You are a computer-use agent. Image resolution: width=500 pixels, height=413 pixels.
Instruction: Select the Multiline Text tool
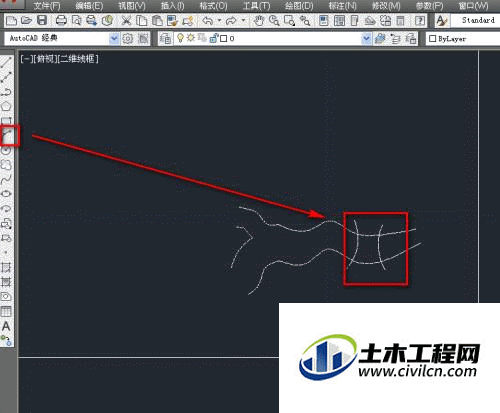tap(6, 326)
